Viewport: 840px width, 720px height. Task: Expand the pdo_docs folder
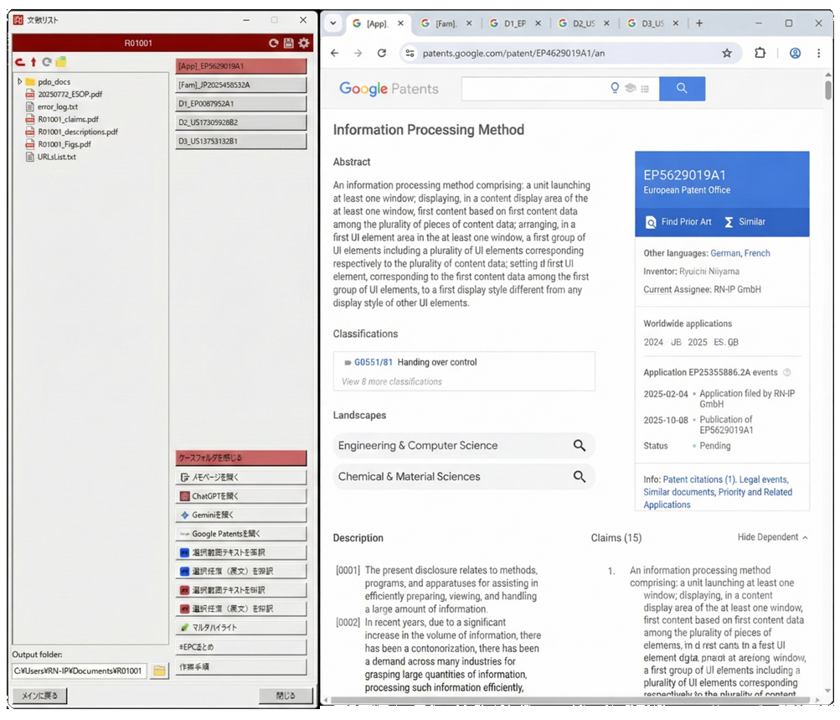click(x=18, y=81)
